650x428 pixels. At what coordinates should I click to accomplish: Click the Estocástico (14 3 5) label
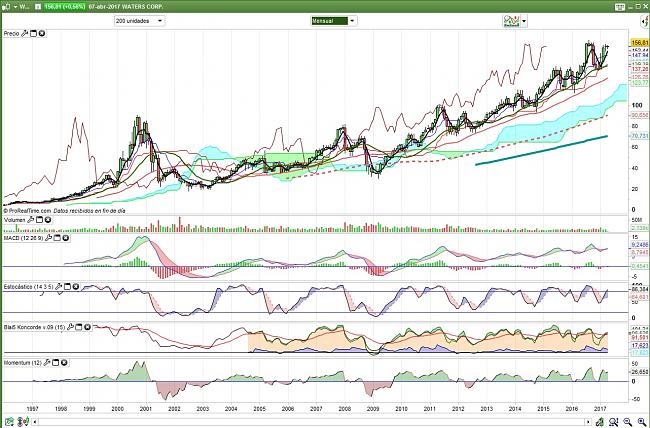tap(28, 287)
